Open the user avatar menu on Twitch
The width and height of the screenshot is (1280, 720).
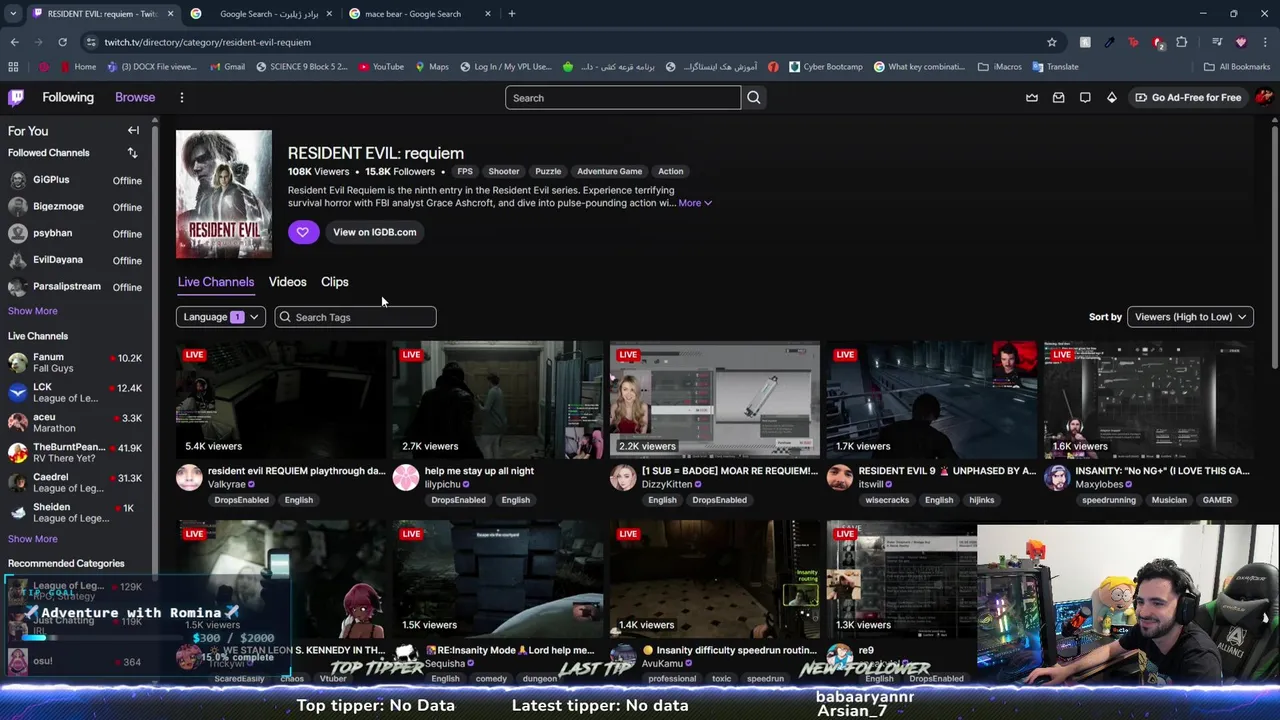point(1264,97)
